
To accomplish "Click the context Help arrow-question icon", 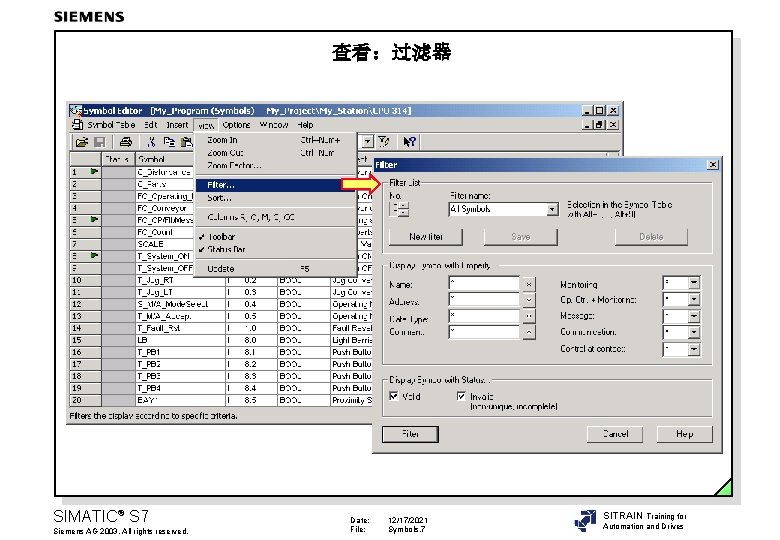I will (409, 142).
